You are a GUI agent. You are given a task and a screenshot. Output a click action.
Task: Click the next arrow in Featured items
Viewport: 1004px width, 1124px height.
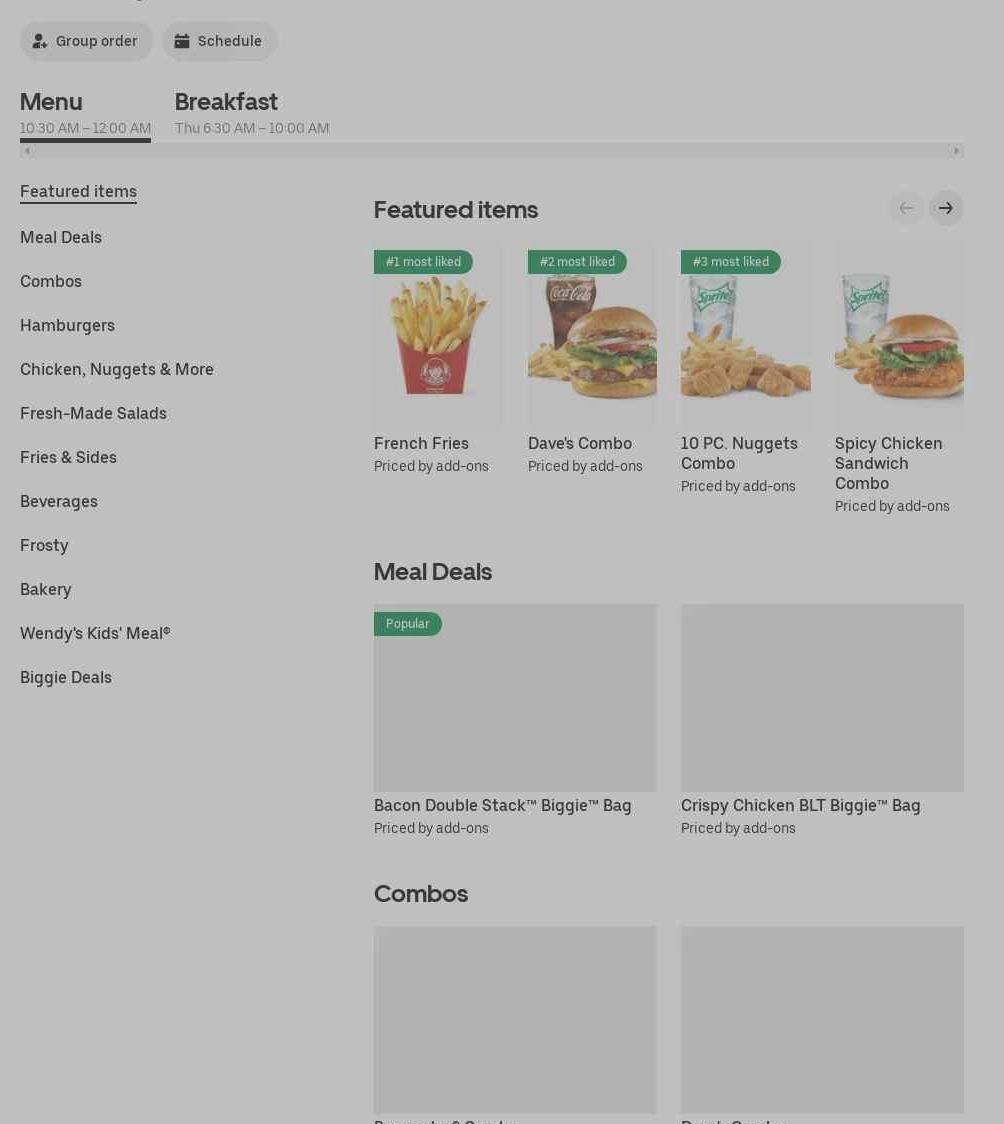(x=946, y=208)
